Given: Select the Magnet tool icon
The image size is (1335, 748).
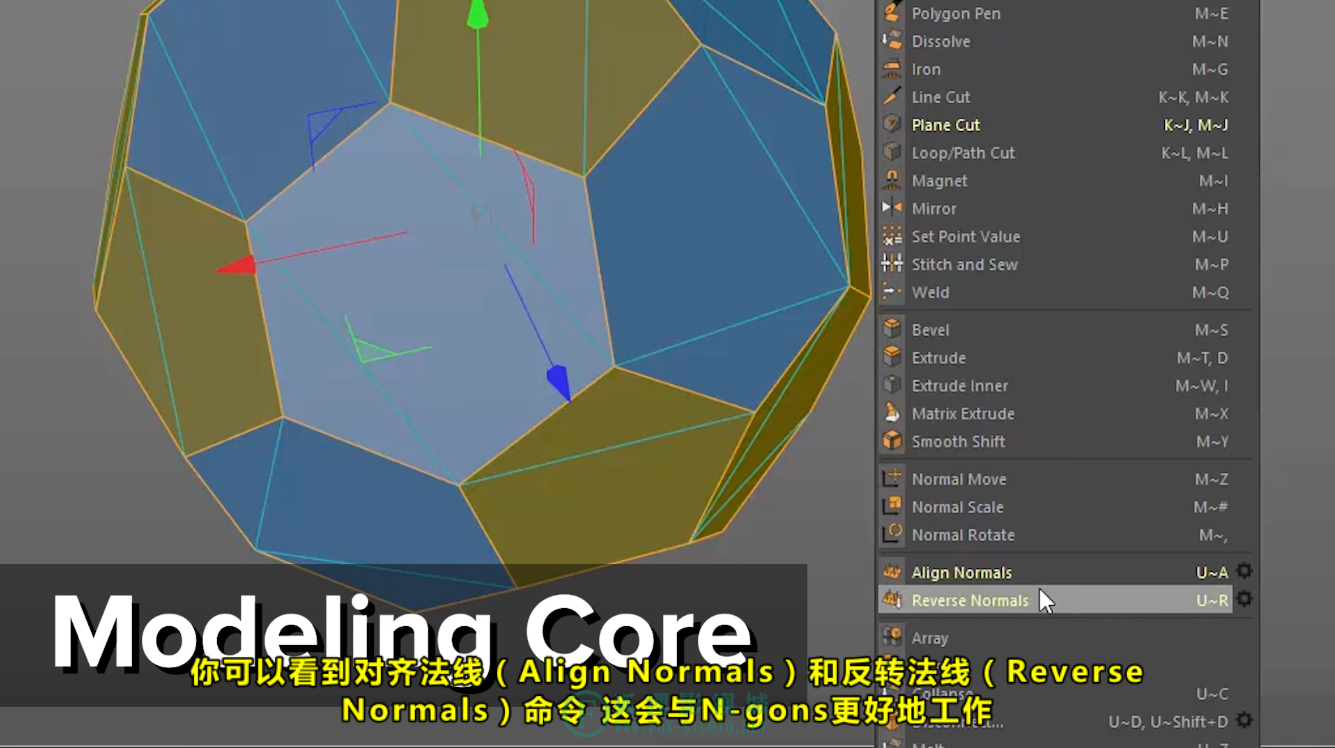Looking at the screenshot, I should pos(892,181).
